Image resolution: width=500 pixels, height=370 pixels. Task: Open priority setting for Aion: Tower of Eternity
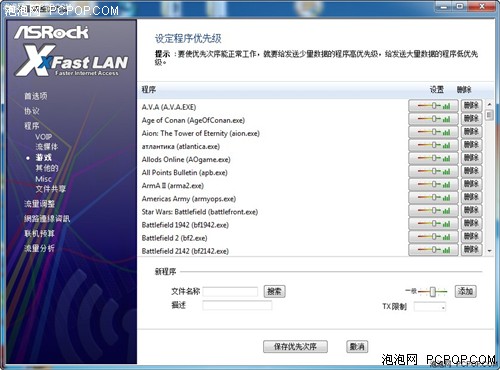tap(433, 132)
